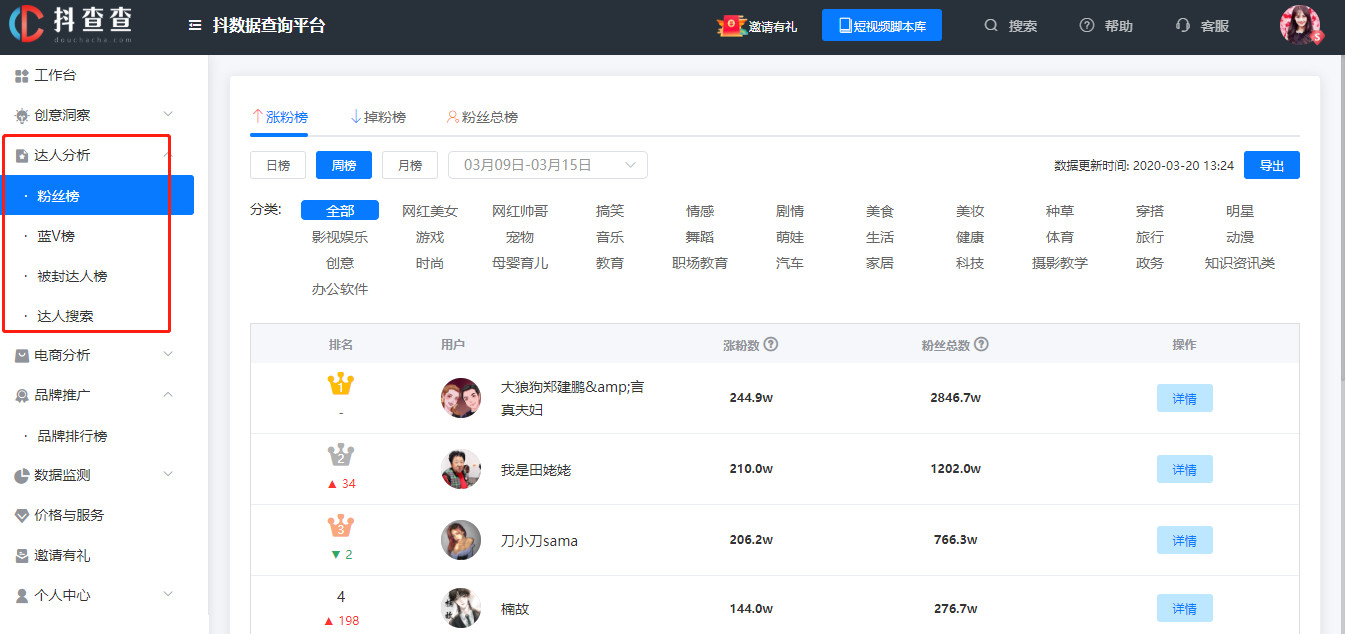Switch to the 掉粉榜 tab

pyautogui.click(x=379, y=117)
